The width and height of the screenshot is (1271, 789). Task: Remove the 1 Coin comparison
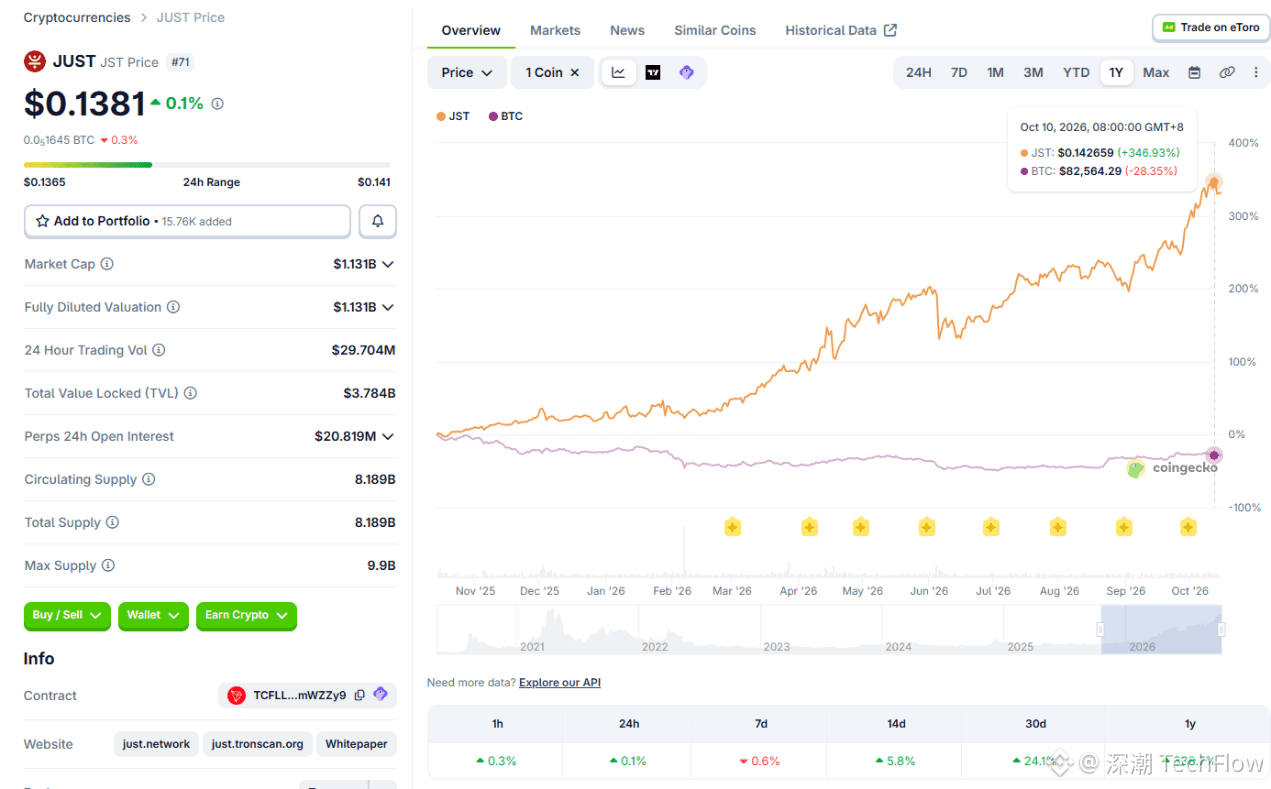tap(575, 72)
